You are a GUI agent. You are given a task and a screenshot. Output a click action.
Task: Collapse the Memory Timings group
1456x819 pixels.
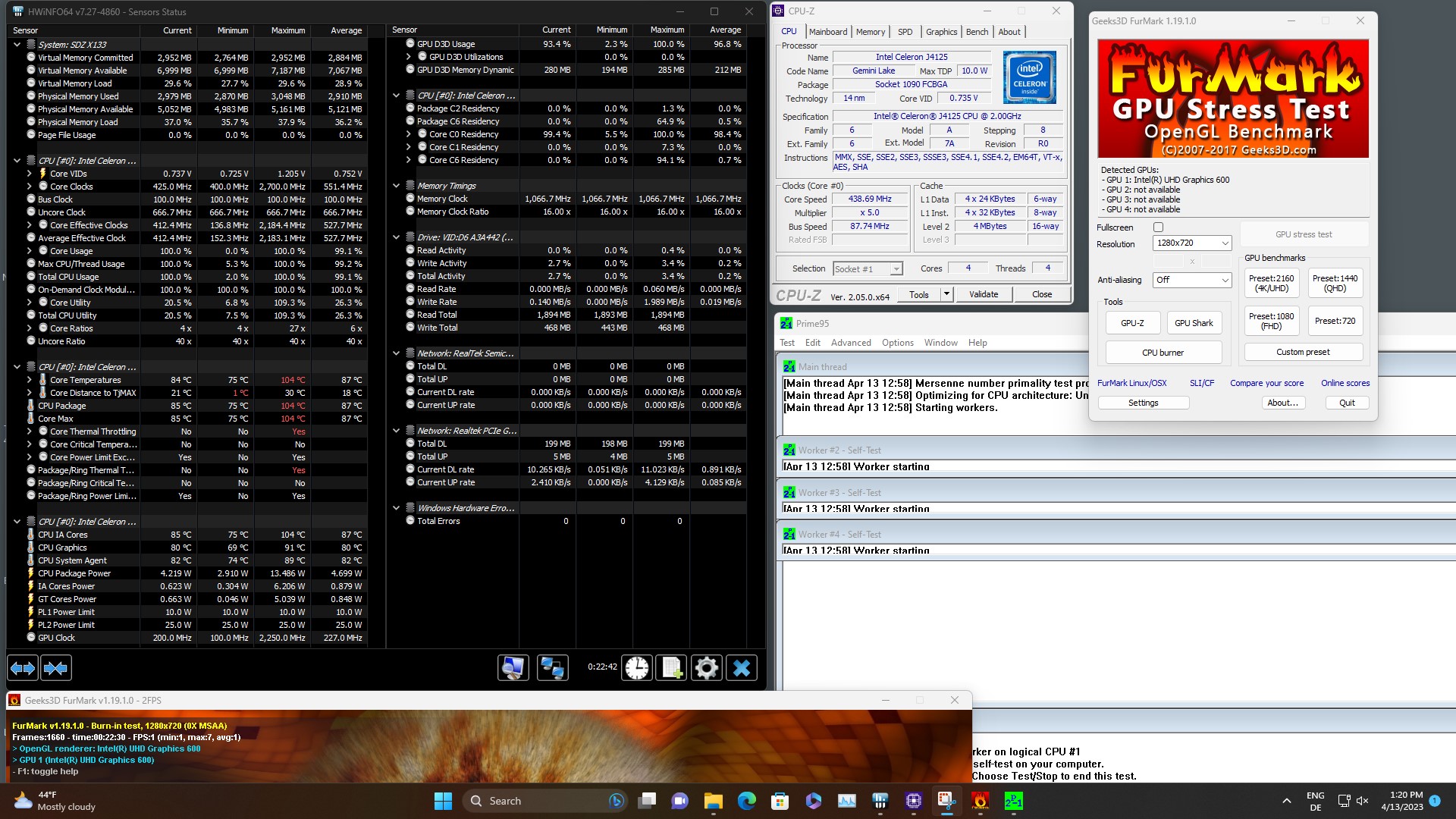tap(396, 186)
